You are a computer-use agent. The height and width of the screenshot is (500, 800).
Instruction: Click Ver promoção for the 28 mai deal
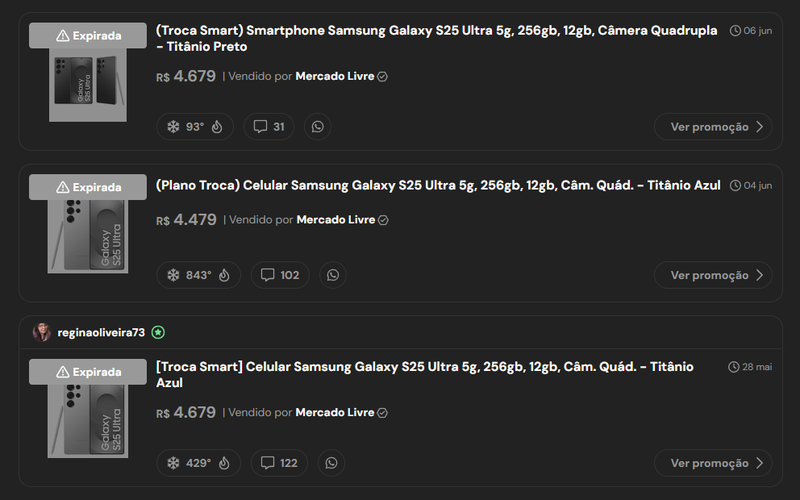tap(713, 463)
